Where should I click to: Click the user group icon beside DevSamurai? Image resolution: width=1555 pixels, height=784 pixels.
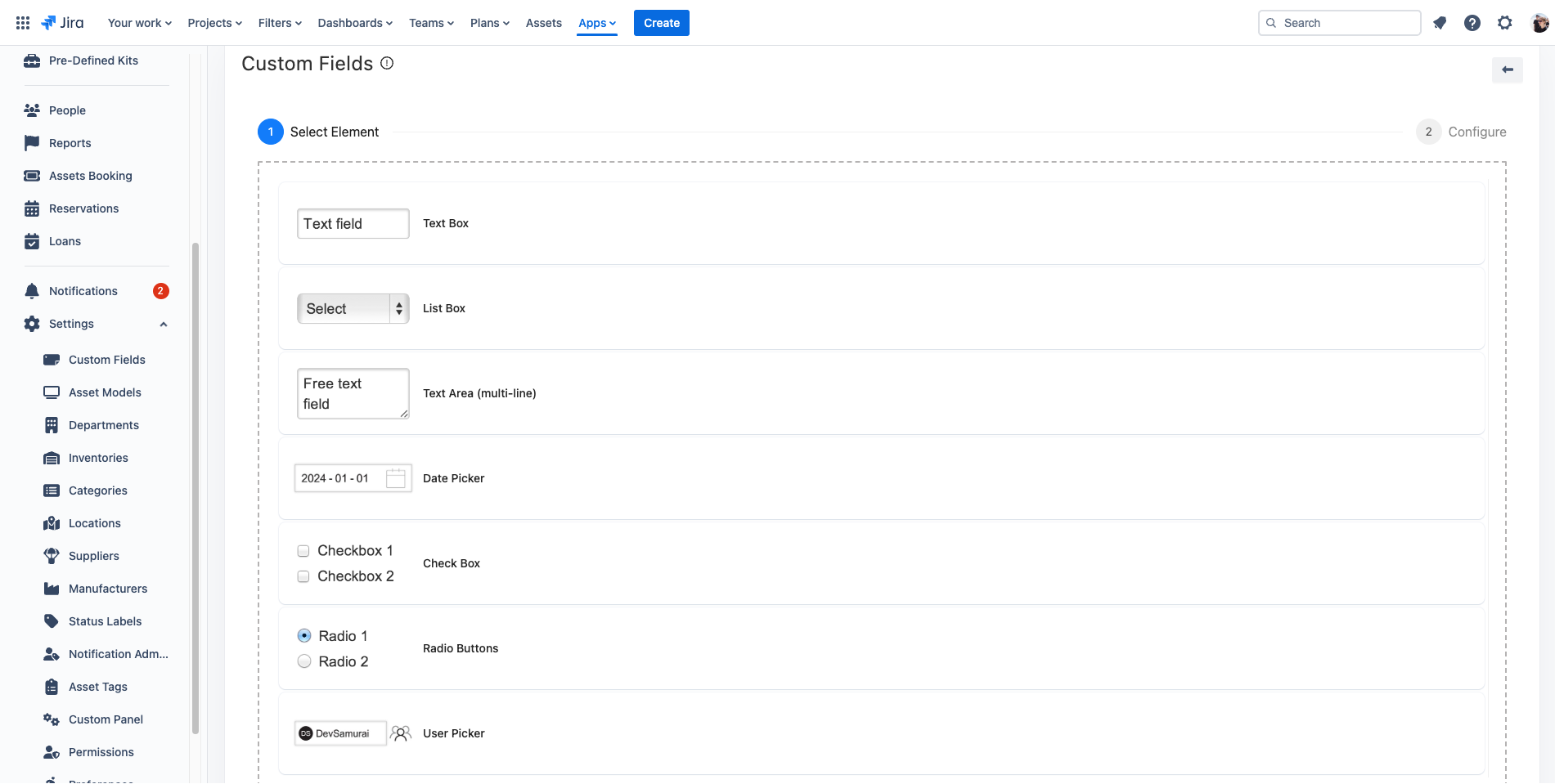tap(401, 733)
